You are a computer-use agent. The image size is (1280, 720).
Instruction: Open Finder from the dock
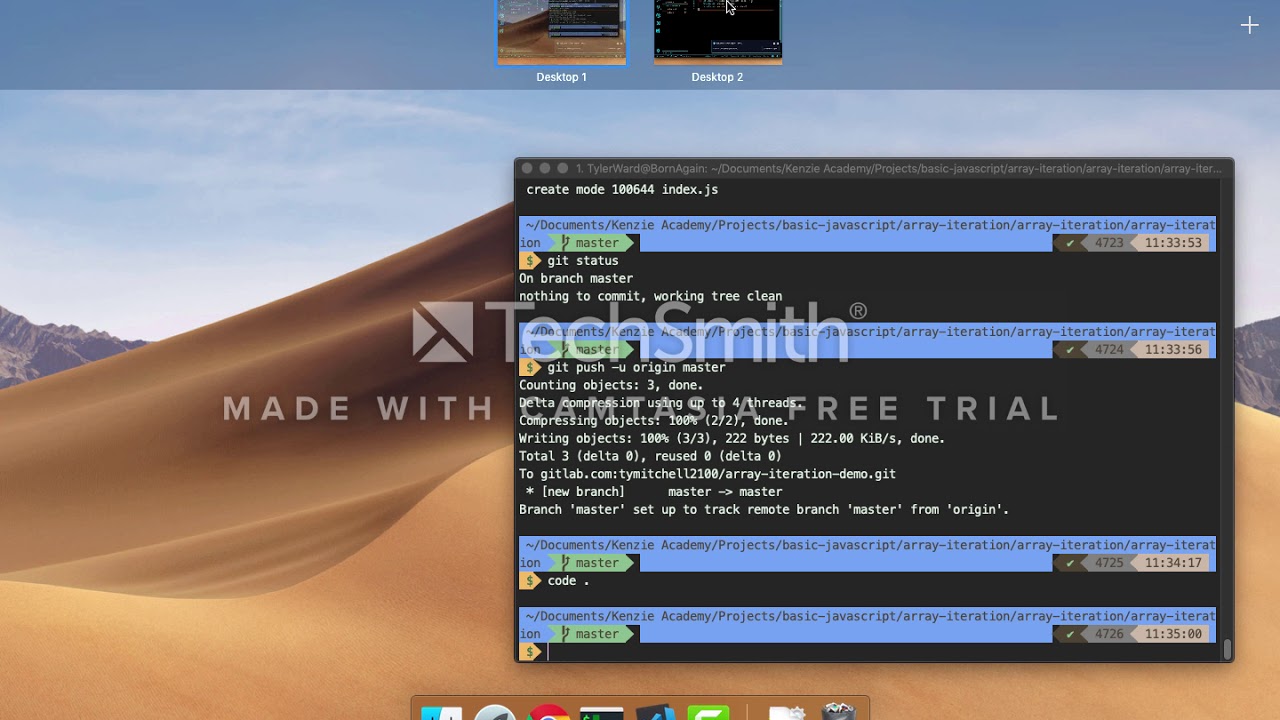click(442, 713)
